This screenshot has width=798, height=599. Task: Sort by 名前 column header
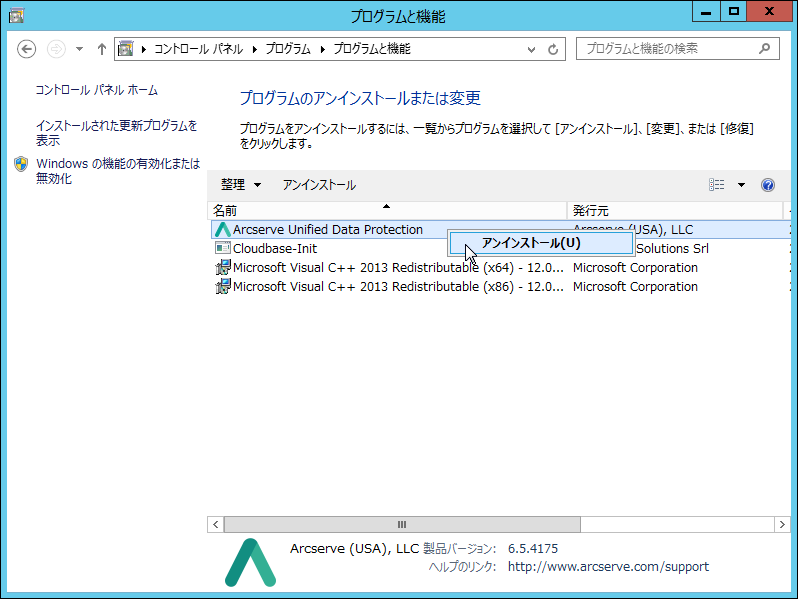(387, 210)
